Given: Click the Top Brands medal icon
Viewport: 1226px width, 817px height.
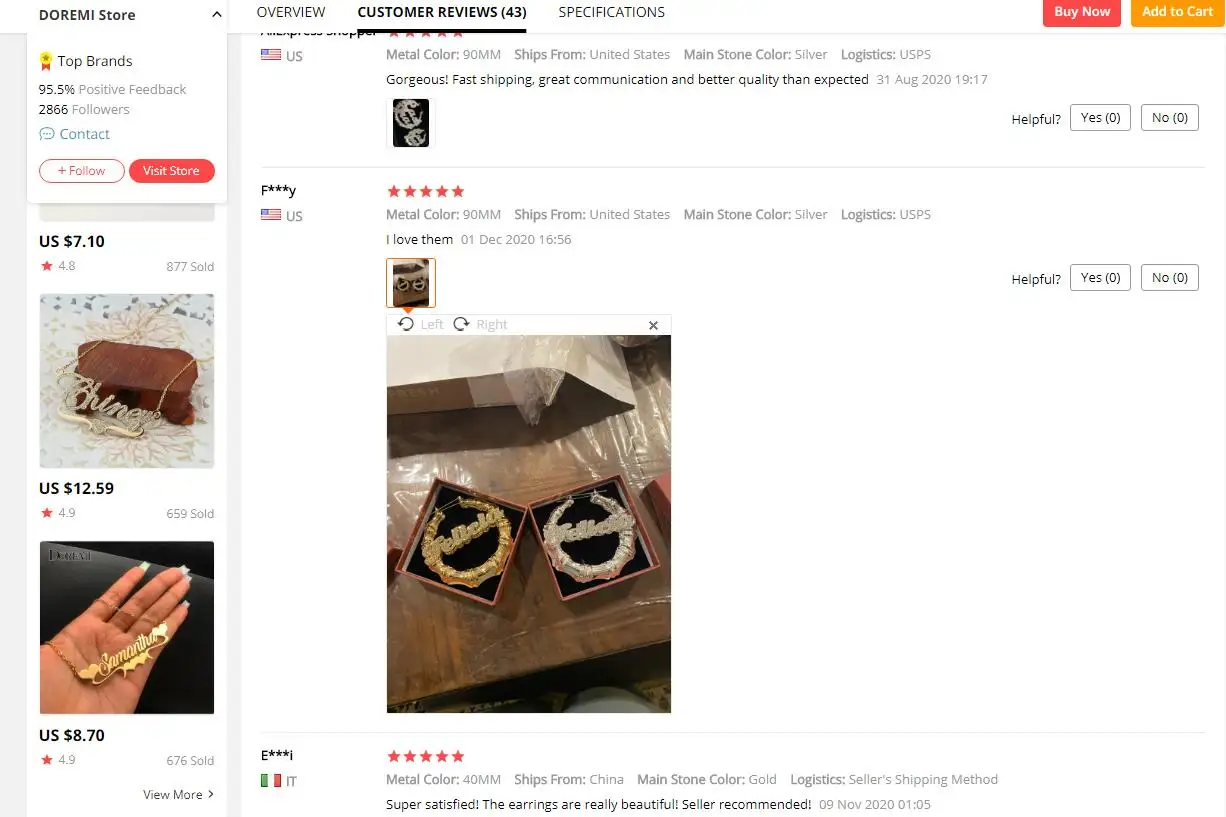Looking at the screenshot, I should (46, 61).
